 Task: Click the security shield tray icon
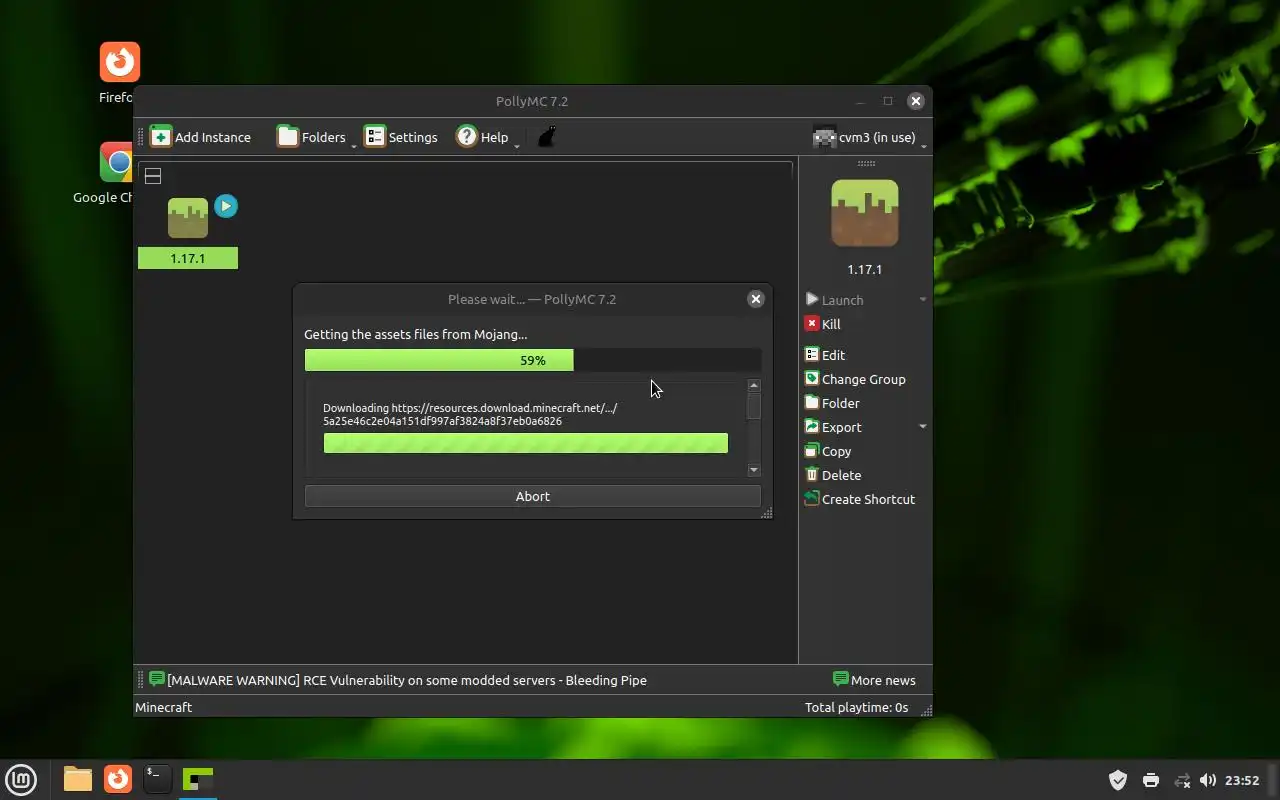(x=1118, y=780)
